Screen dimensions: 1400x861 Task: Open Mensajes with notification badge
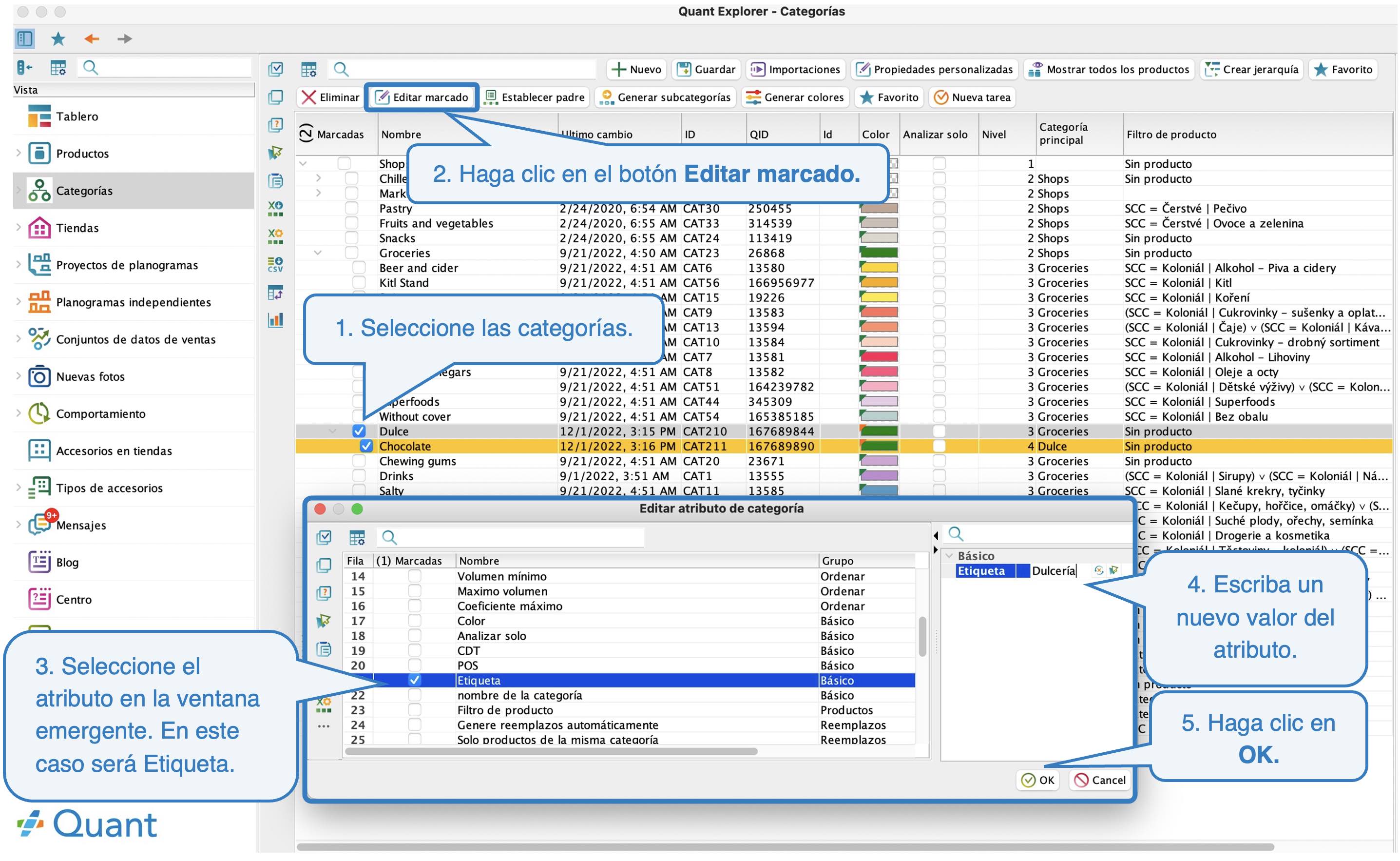[67, 524]
